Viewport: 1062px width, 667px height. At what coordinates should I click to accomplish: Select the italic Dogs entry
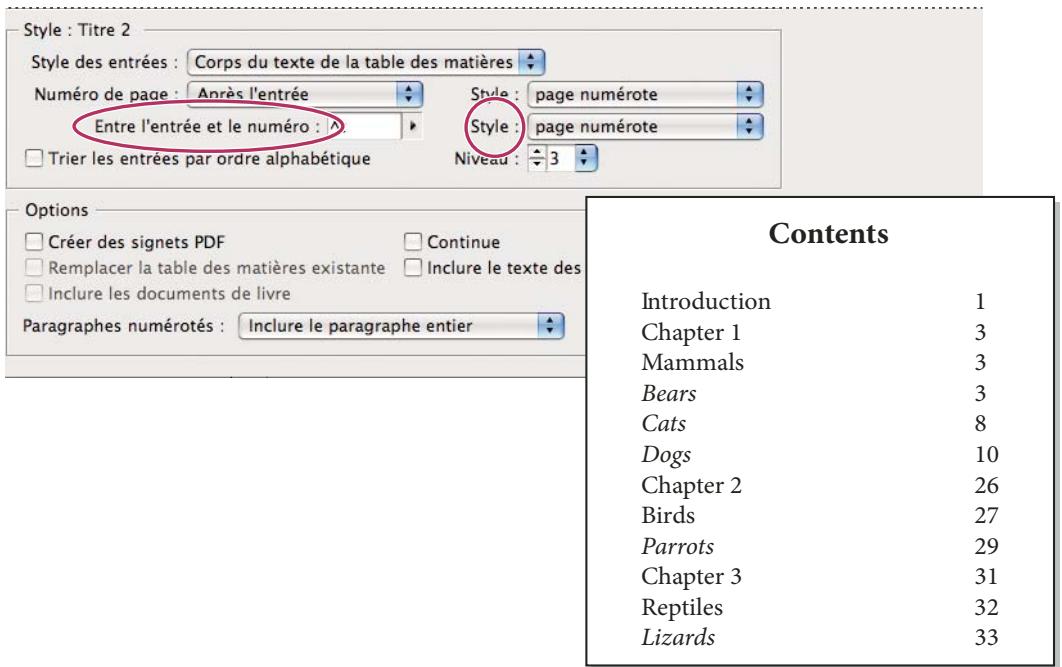coord(666,455)
